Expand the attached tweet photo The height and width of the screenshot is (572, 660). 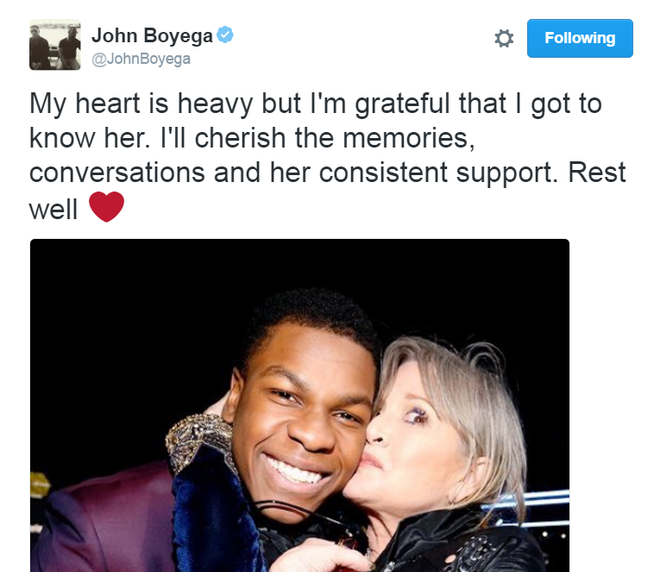coord(300,405)
